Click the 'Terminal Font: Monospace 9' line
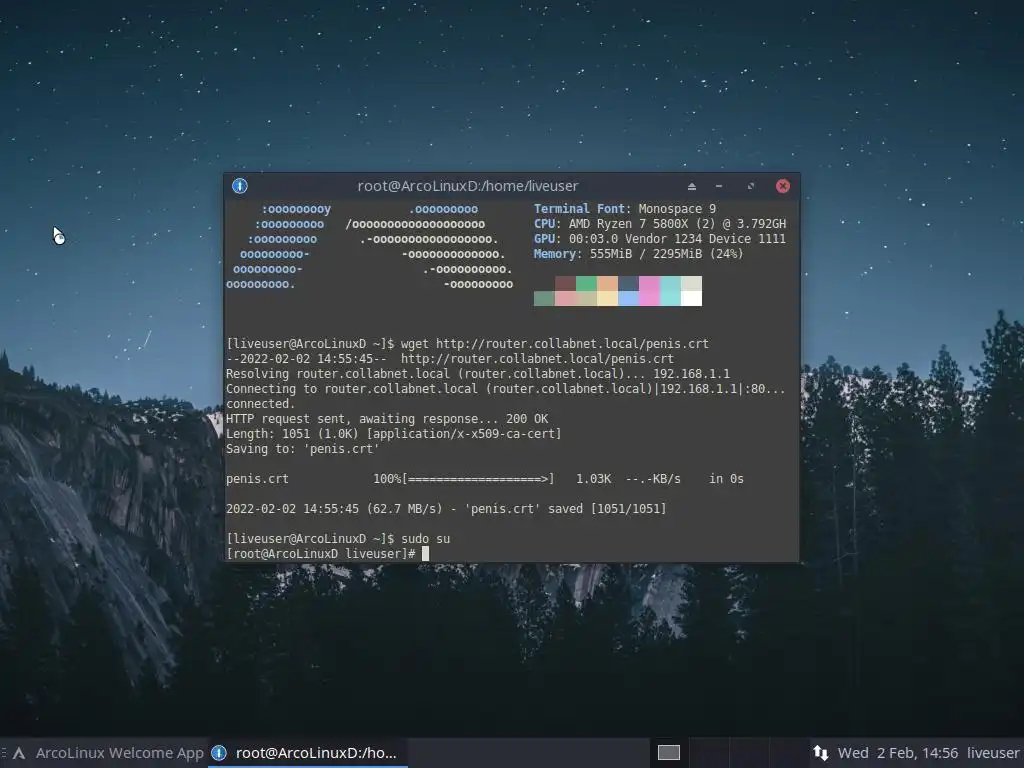Viewport: 1024px width, 768px height. point(625,209)
